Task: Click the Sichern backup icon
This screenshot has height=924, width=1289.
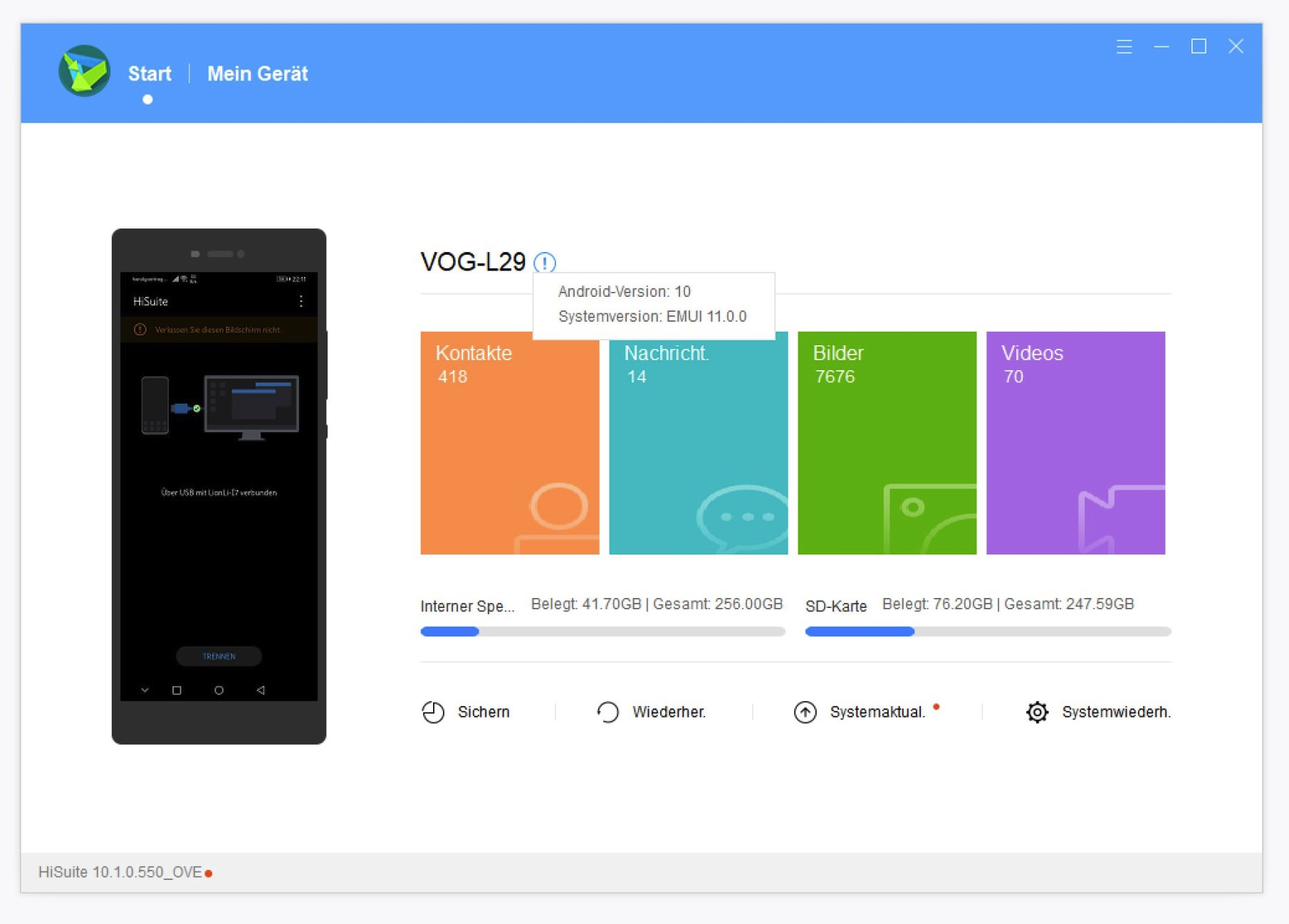Action: (x=433, y=712)
